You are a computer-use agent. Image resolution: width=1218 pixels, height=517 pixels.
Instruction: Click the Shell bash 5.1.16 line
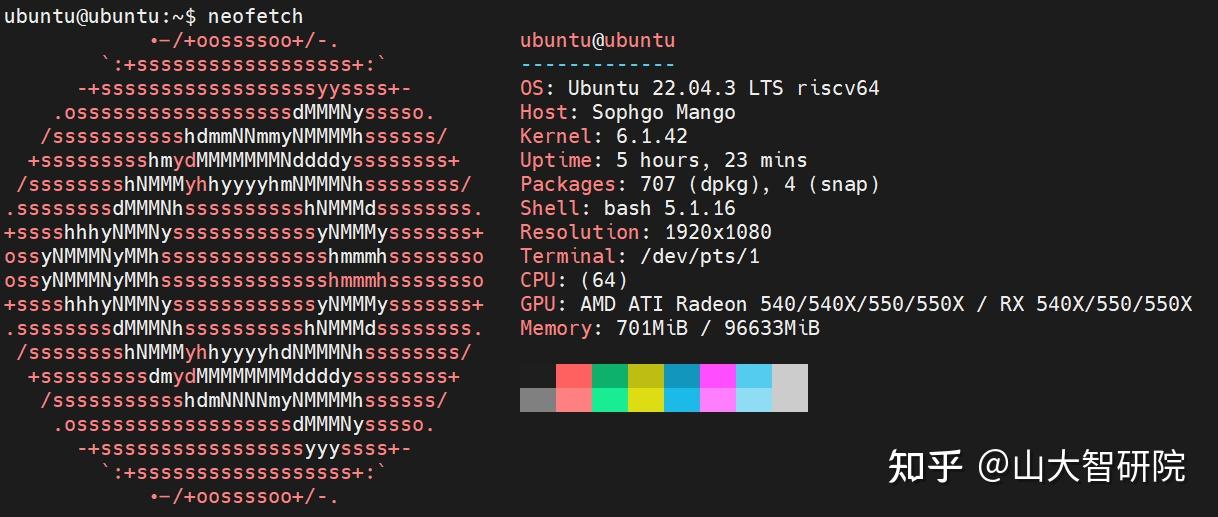click(627, 208)
